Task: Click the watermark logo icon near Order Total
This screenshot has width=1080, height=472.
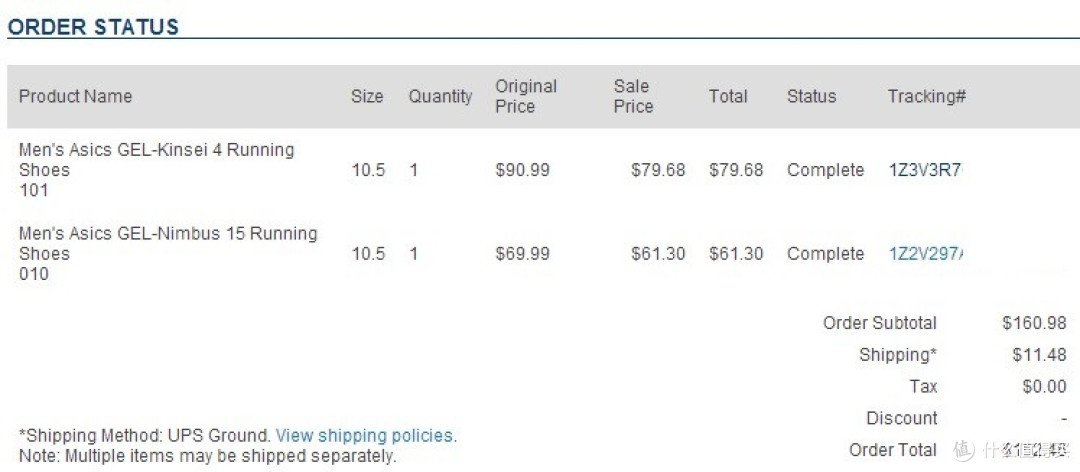Action: [x=964, y=450]
